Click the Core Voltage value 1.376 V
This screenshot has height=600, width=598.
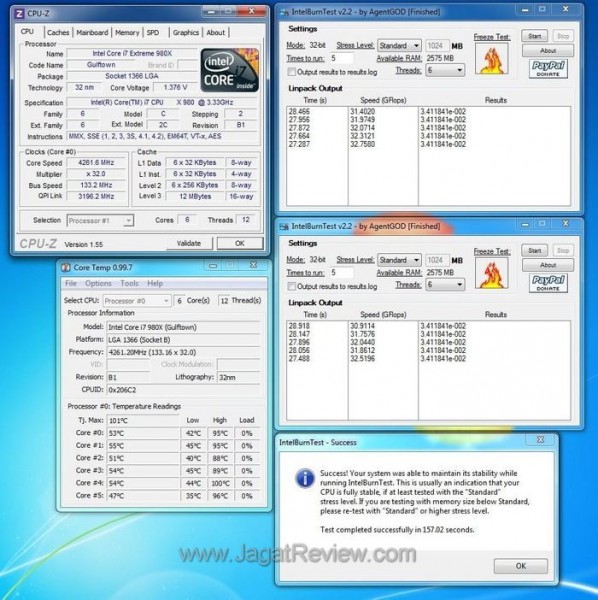tap(175, 88)
